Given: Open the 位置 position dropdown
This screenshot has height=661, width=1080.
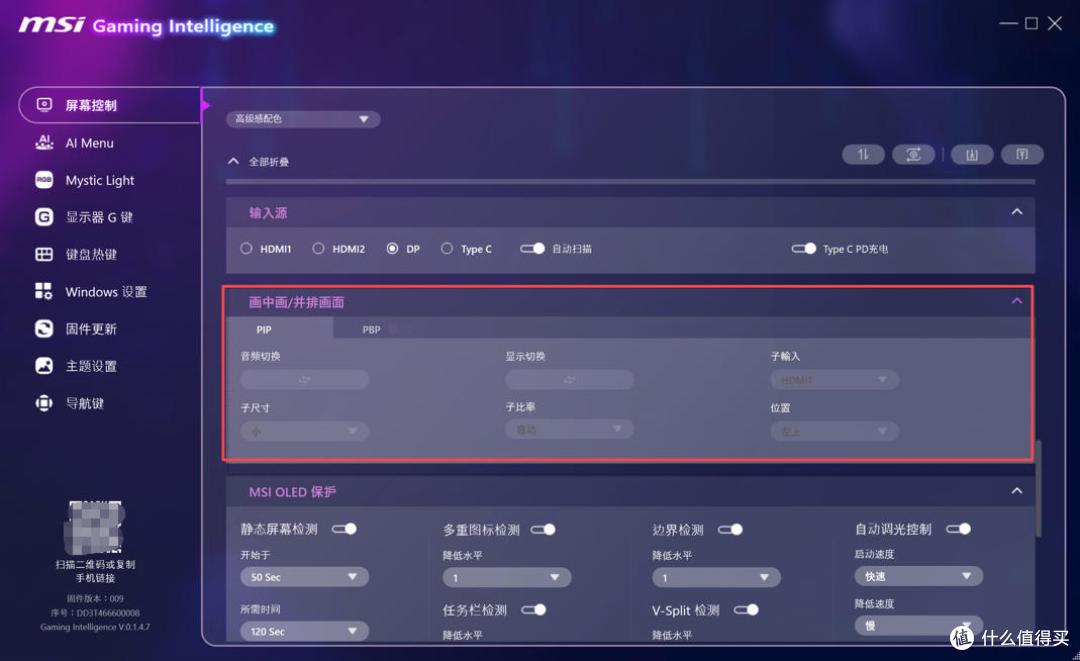Looking at the screenshot, I should (x=834, y=432).
